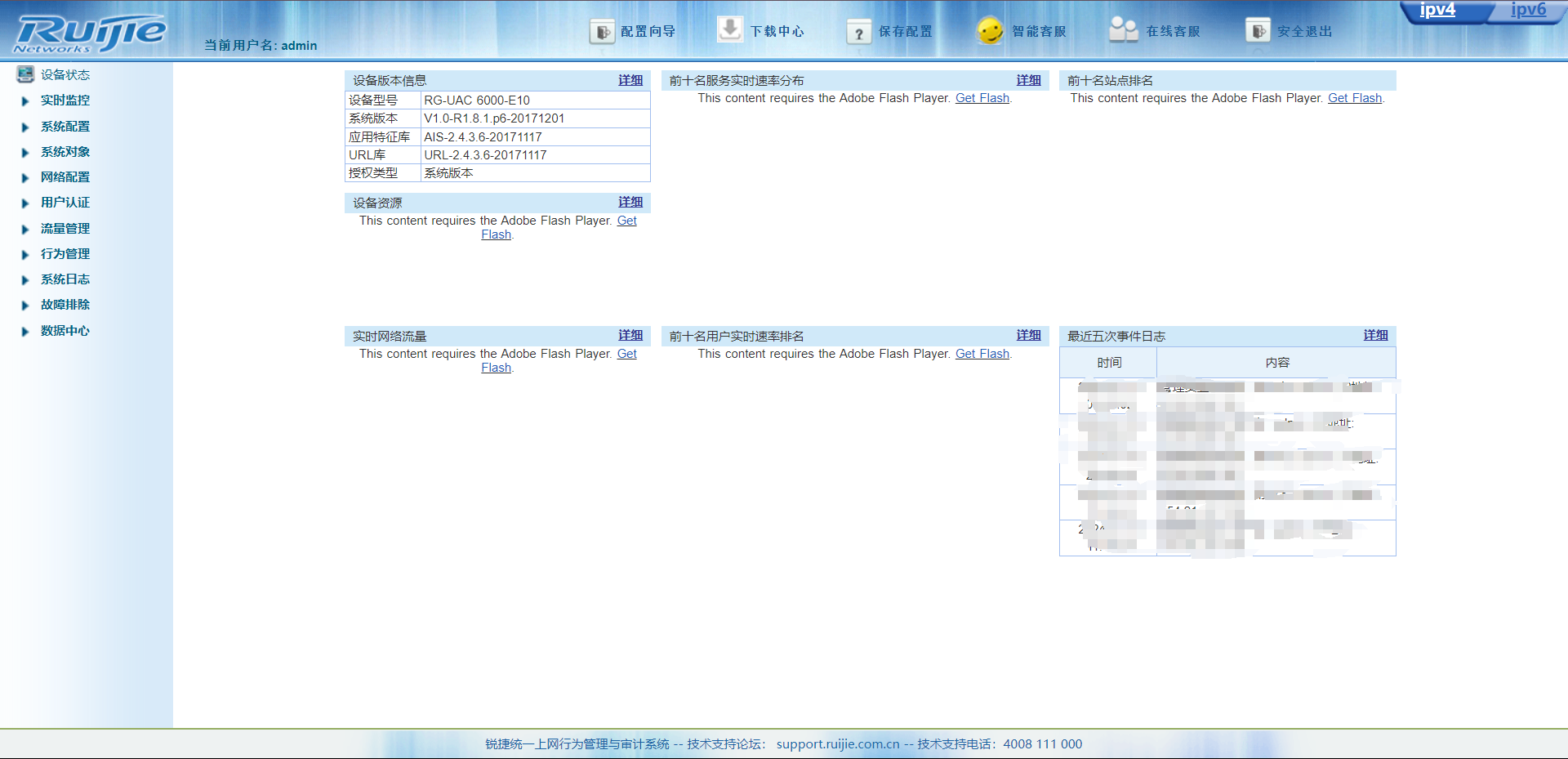
Task: Expand the 系统日志 arrow in sidebar
Action: 25,280
